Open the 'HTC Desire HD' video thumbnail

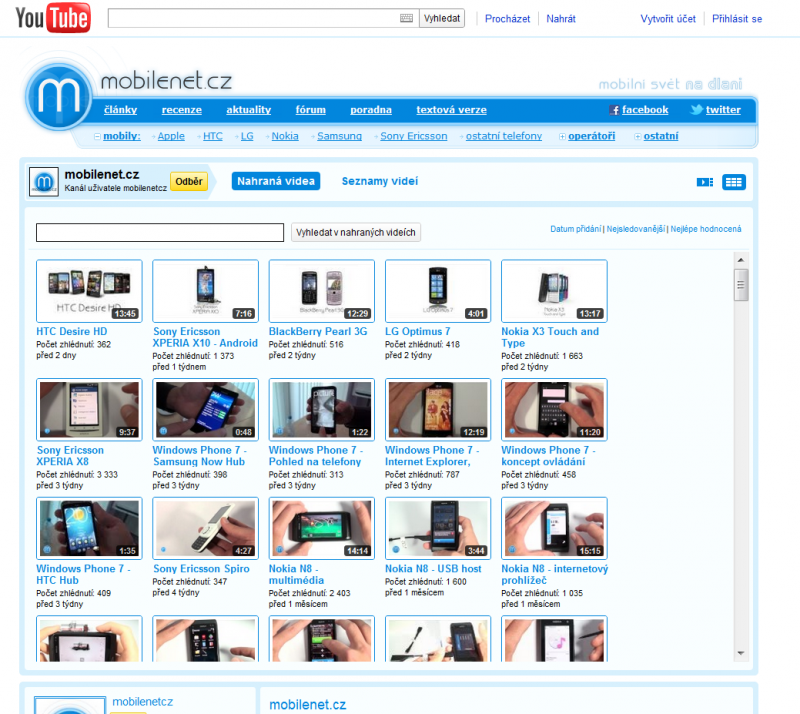(x=88, y=290)
